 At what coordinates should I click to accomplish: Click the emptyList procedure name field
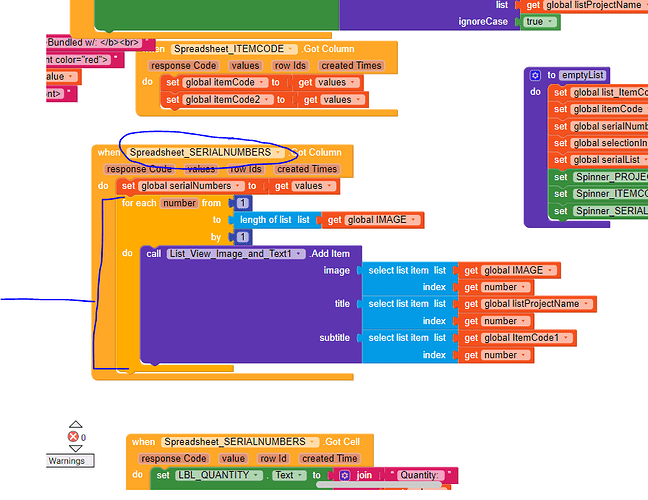[583, 75]
